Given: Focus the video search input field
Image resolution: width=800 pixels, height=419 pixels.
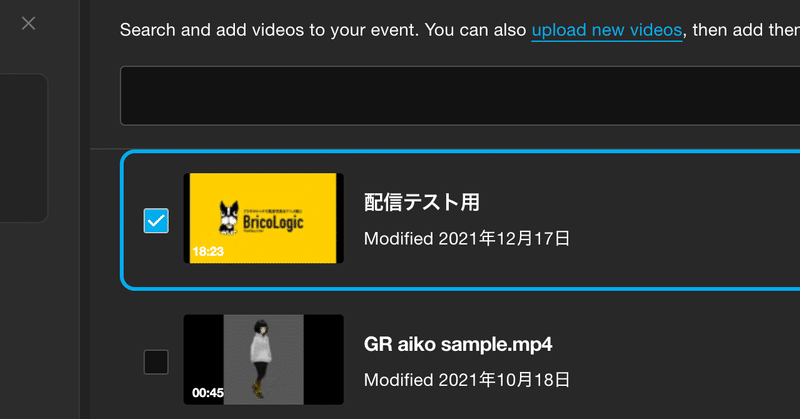Looking at the screenshot, I should (460, 95).
